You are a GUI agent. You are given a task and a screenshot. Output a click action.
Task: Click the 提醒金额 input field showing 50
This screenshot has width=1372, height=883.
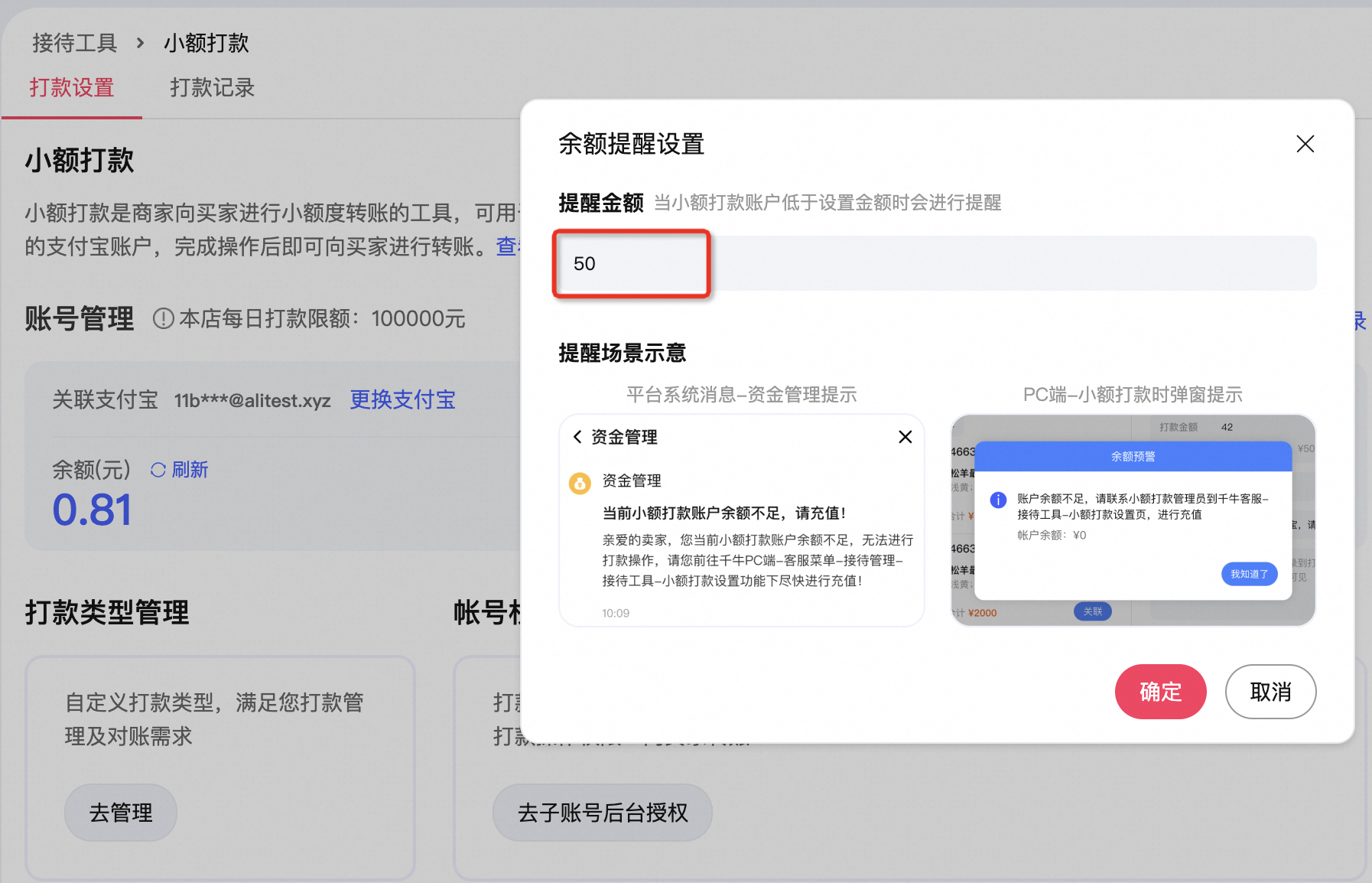click(937, 263)
